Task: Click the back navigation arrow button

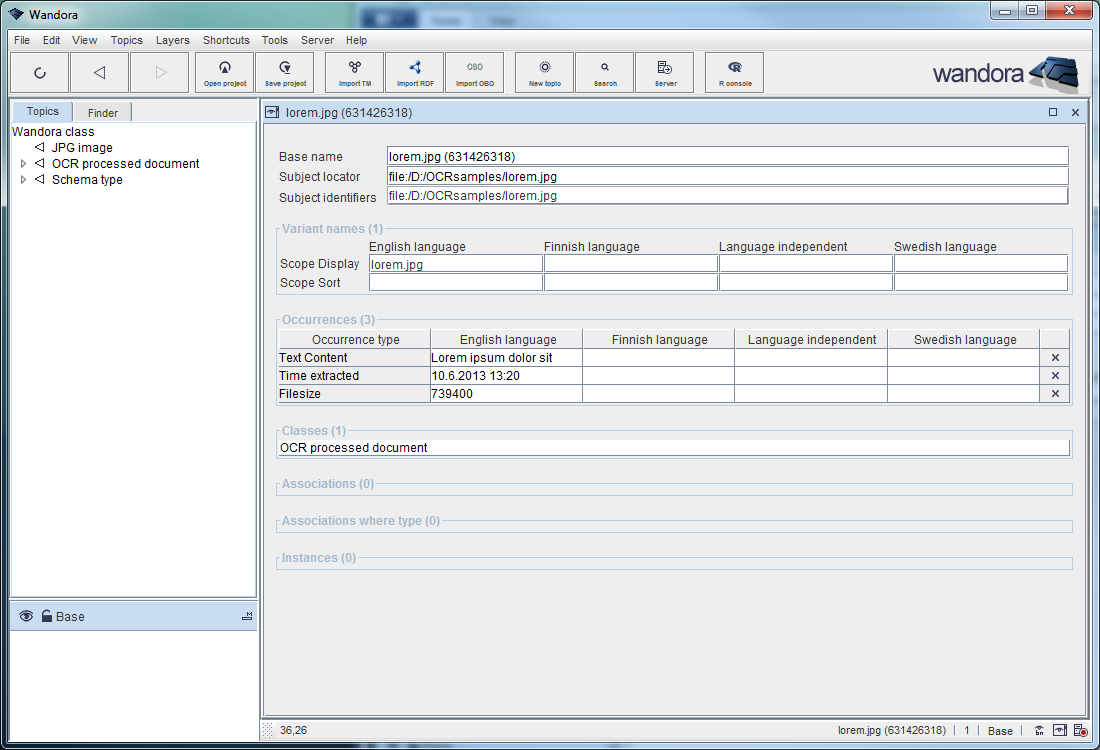Action: click(x=99, y=72)
